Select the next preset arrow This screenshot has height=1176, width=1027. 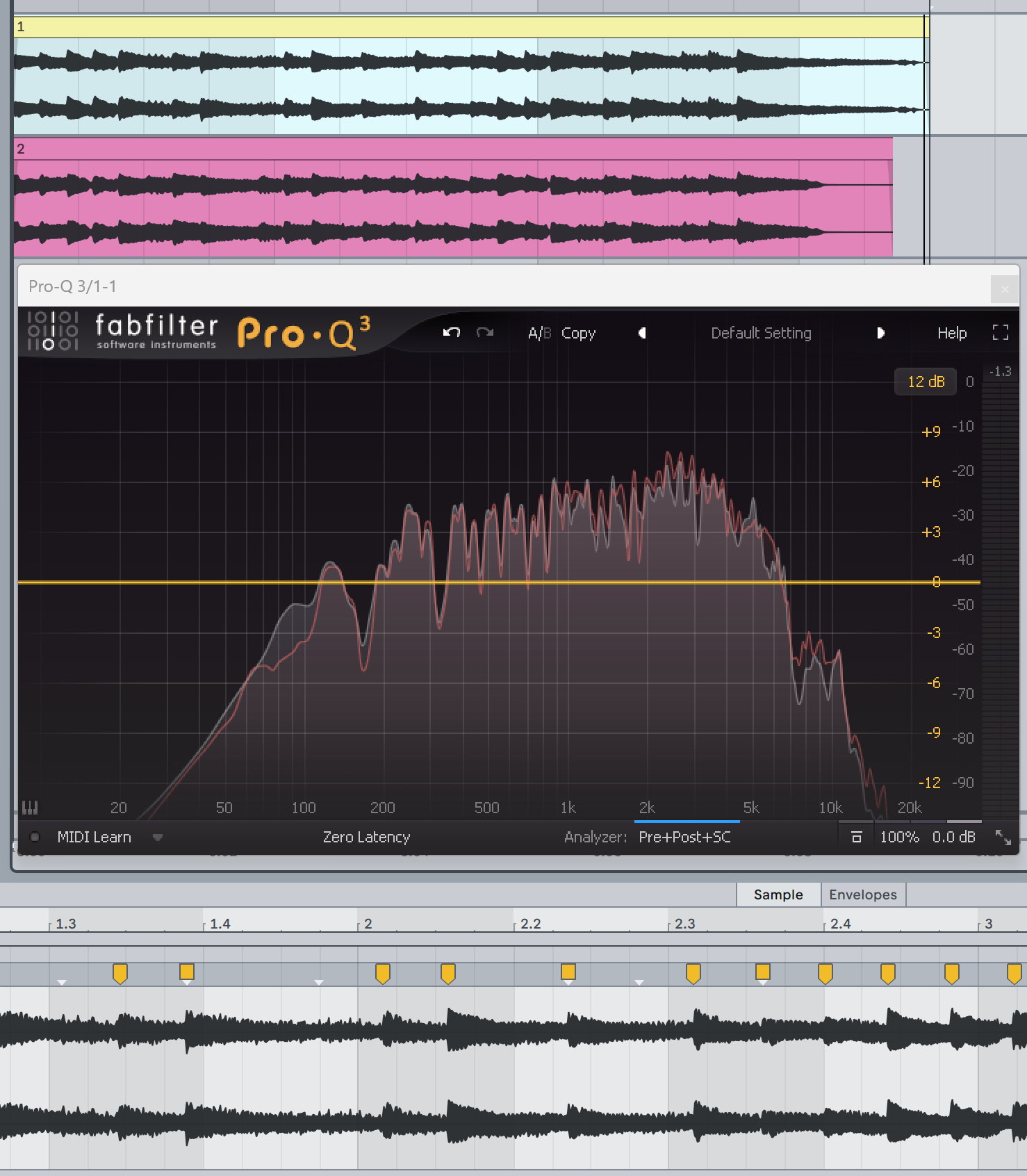pos(880,333)
